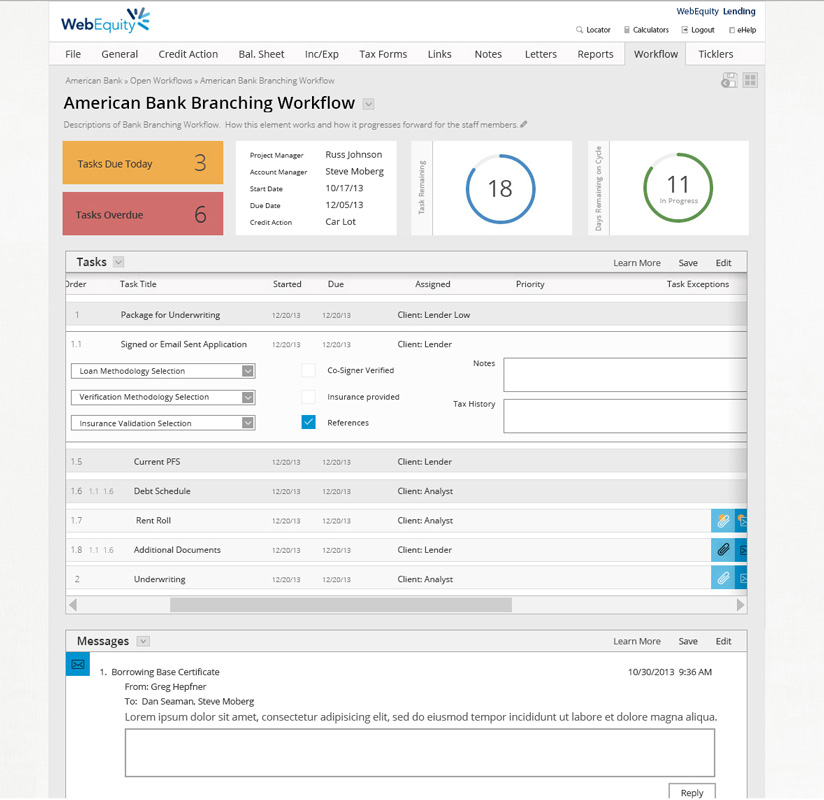This screenshot has width=824, height=800.
Task: Click the paperclip icon on Underwriting row
Action: coord(722,579)
